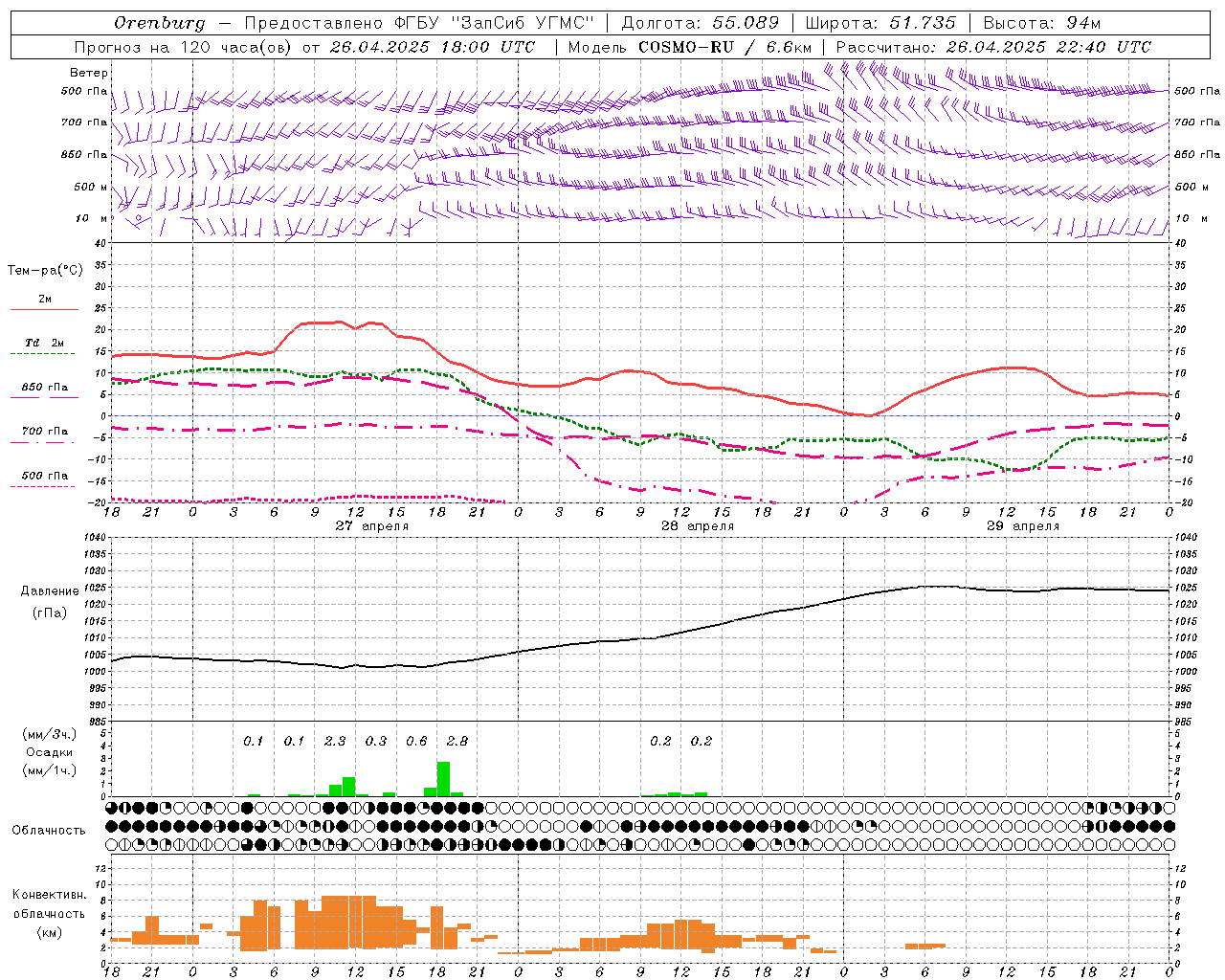Click the Orenburg station title
Viewport: 1225px width, 980px height.
pos(160,23)
